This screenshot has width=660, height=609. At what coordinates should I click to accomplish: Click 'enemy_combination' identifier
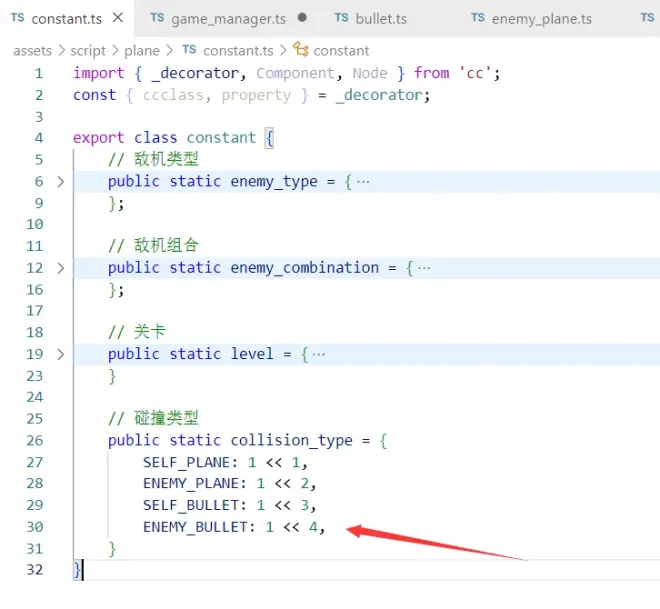click(x=305, y=268)
